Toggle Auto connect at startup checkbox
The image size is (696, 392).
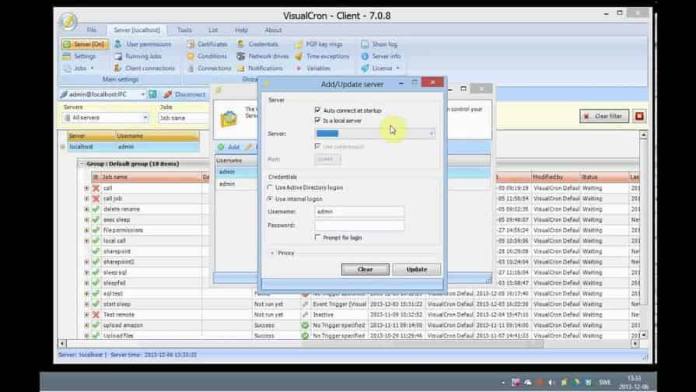pyautogui.click(x=317, y=110)
